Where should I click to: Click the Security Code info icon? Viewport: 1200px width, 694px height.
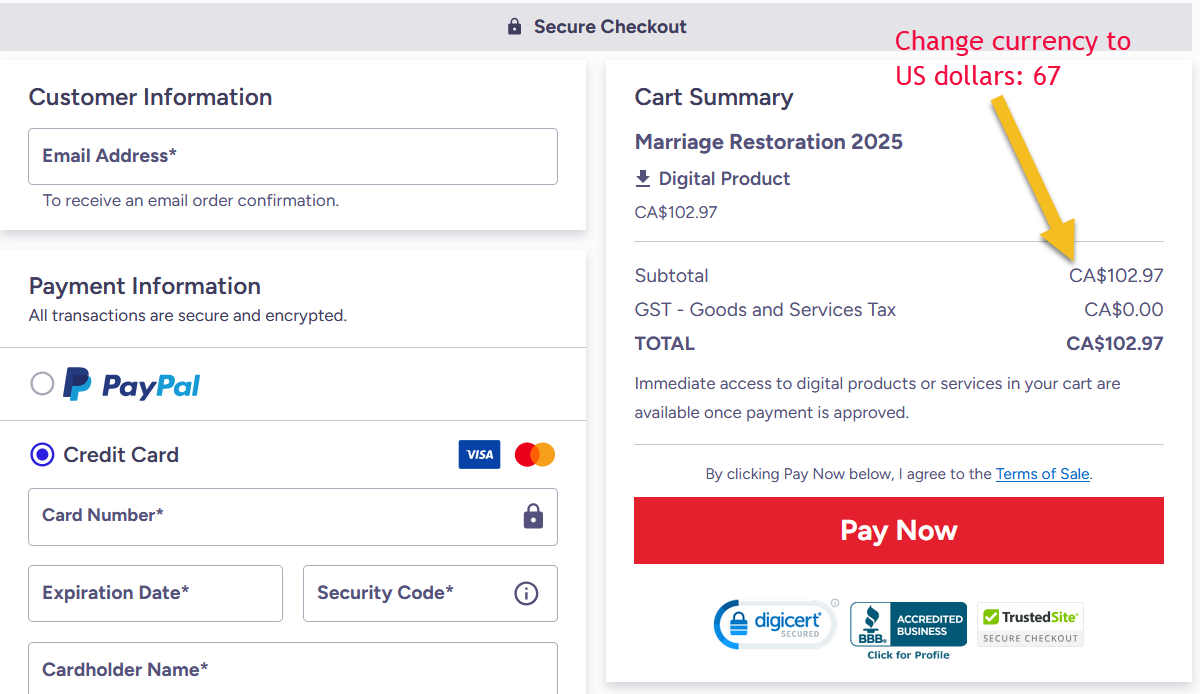point(526,593)
